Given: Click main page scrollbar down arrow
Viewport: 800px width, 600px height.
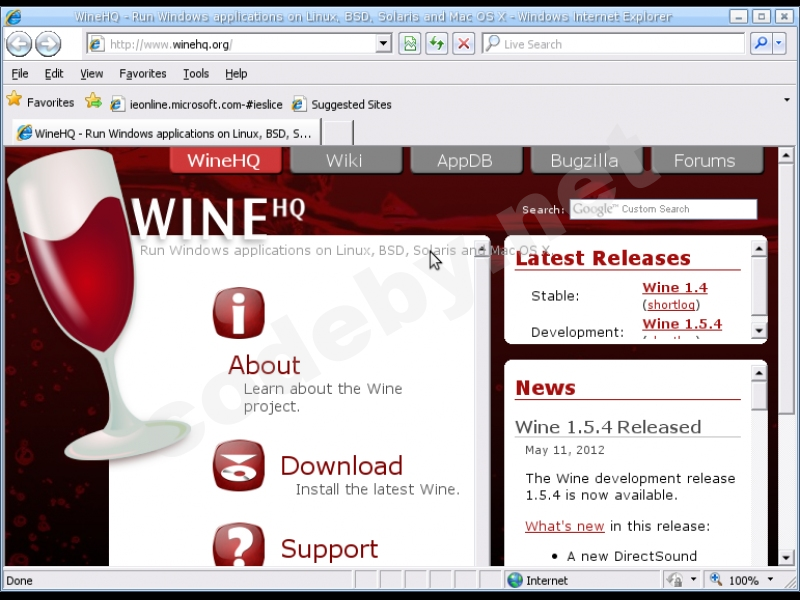Looking at the screenshot, I should (786, 558).
